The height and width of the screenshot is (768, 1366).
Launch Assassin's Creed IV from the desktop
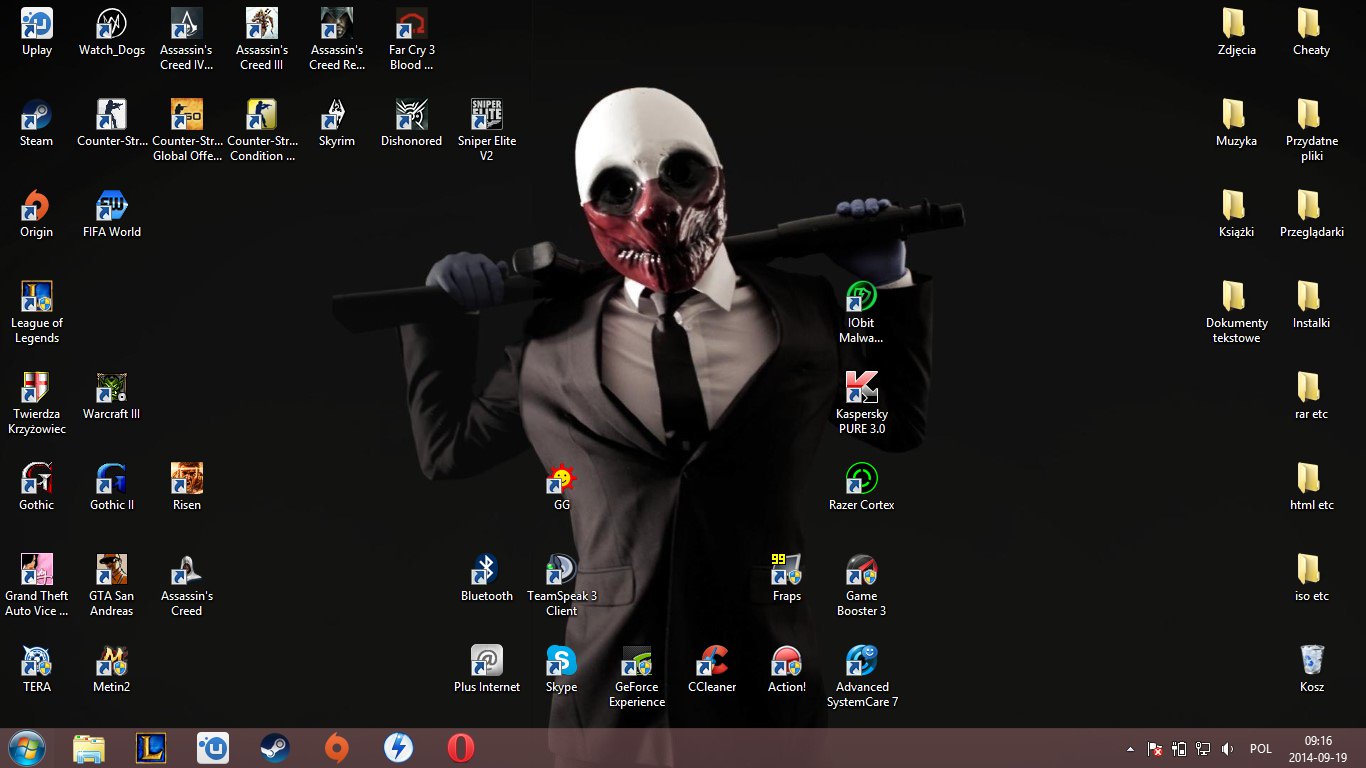[187, 39]
